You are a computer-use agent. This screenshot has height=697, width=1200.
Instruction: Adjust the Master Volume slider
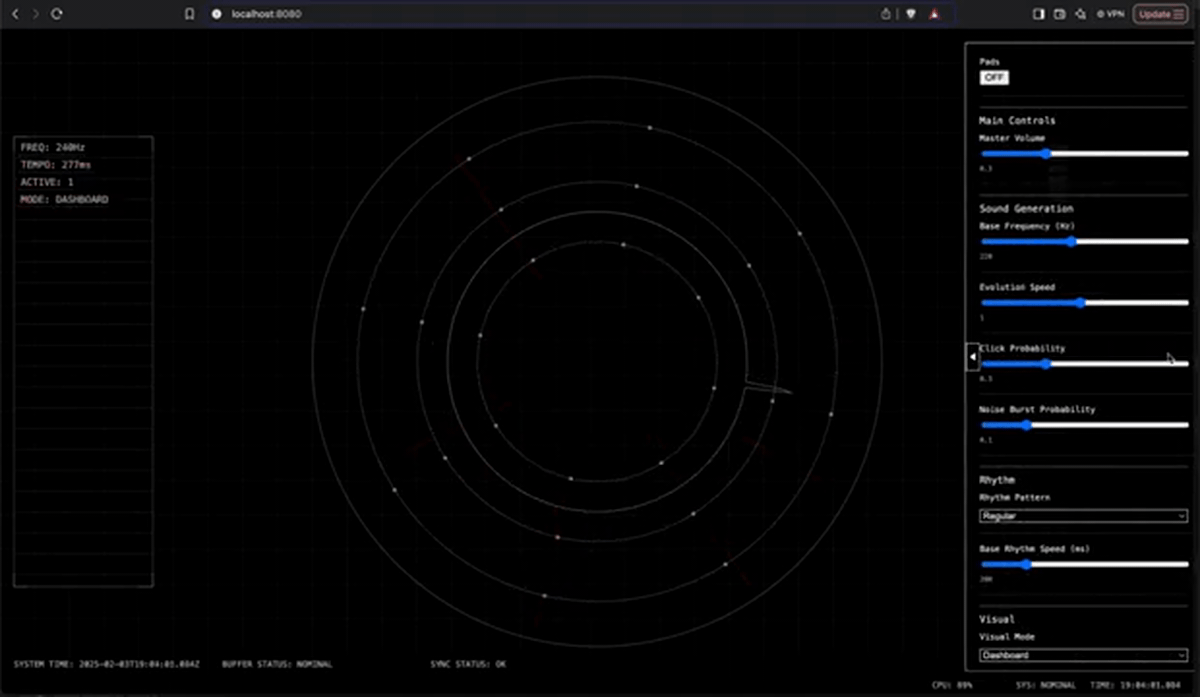pyautogui.click(x=1084, y=153)
